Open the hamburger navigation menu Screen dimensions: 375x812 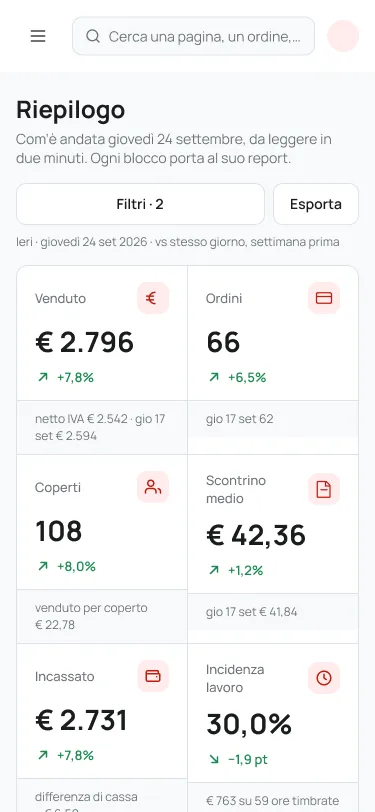point(38,36)
